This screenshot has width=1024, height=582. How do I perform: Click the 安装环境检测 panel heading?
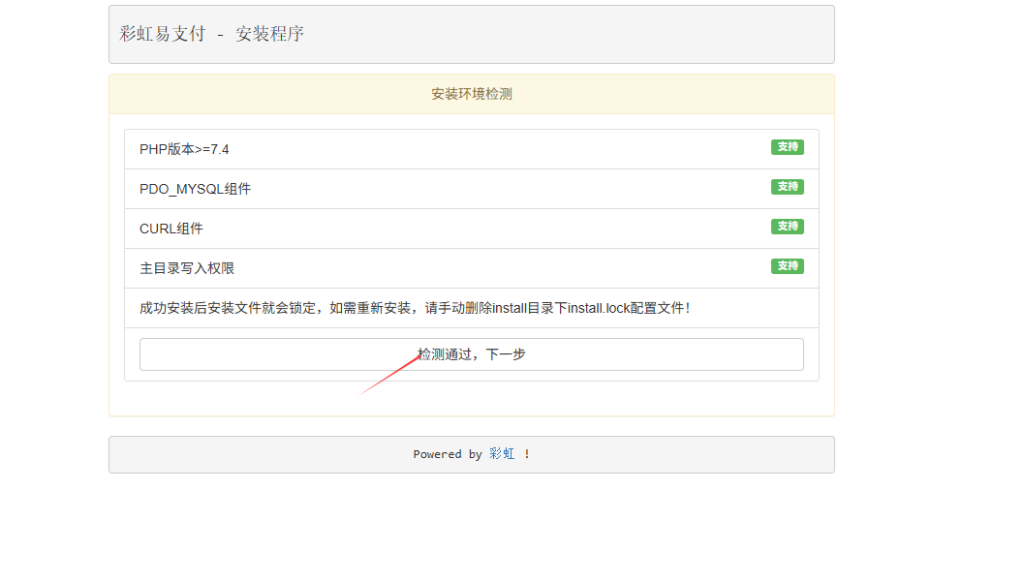[471, 94]
